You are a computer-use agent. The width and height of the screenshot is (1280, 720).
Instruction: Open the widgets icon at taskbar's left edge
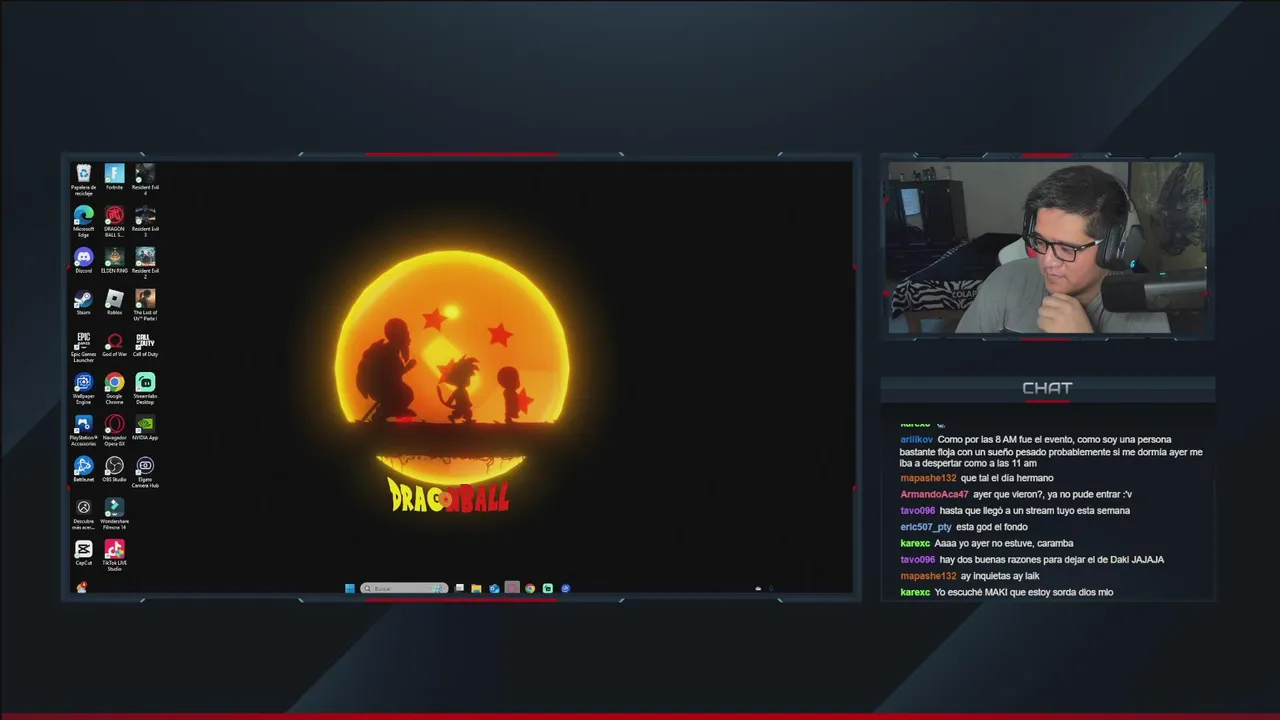(x=81, y=588)
